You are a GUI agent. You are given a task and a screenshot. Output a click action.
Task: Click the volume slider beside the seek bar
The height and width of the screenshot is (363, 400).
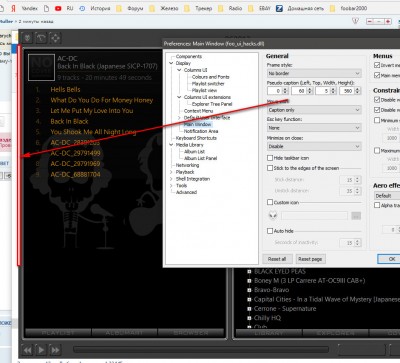click(x=362, y=349)
